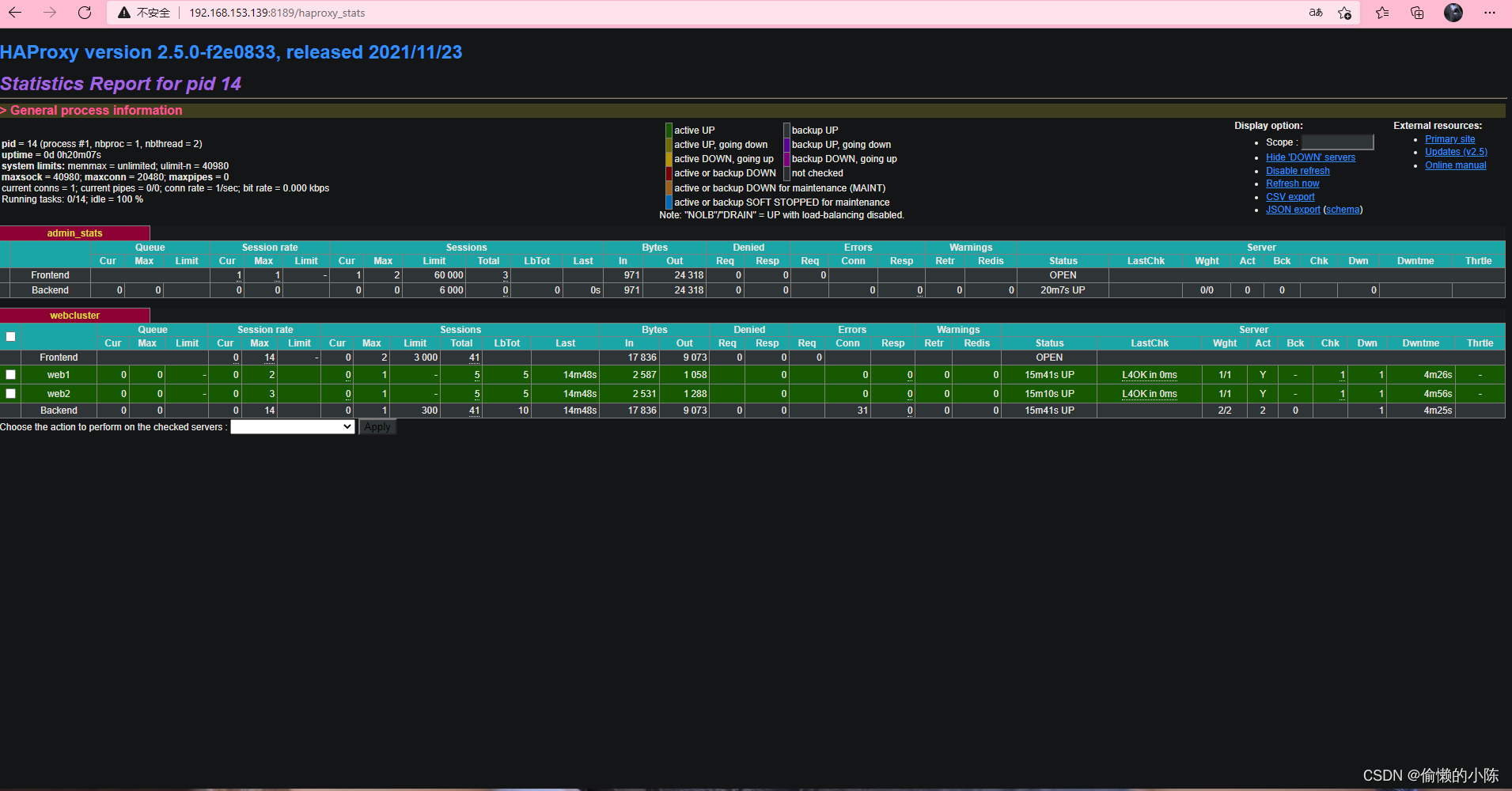
Task: Click the web2 server name cell
Action: click(x=59, y=394)
